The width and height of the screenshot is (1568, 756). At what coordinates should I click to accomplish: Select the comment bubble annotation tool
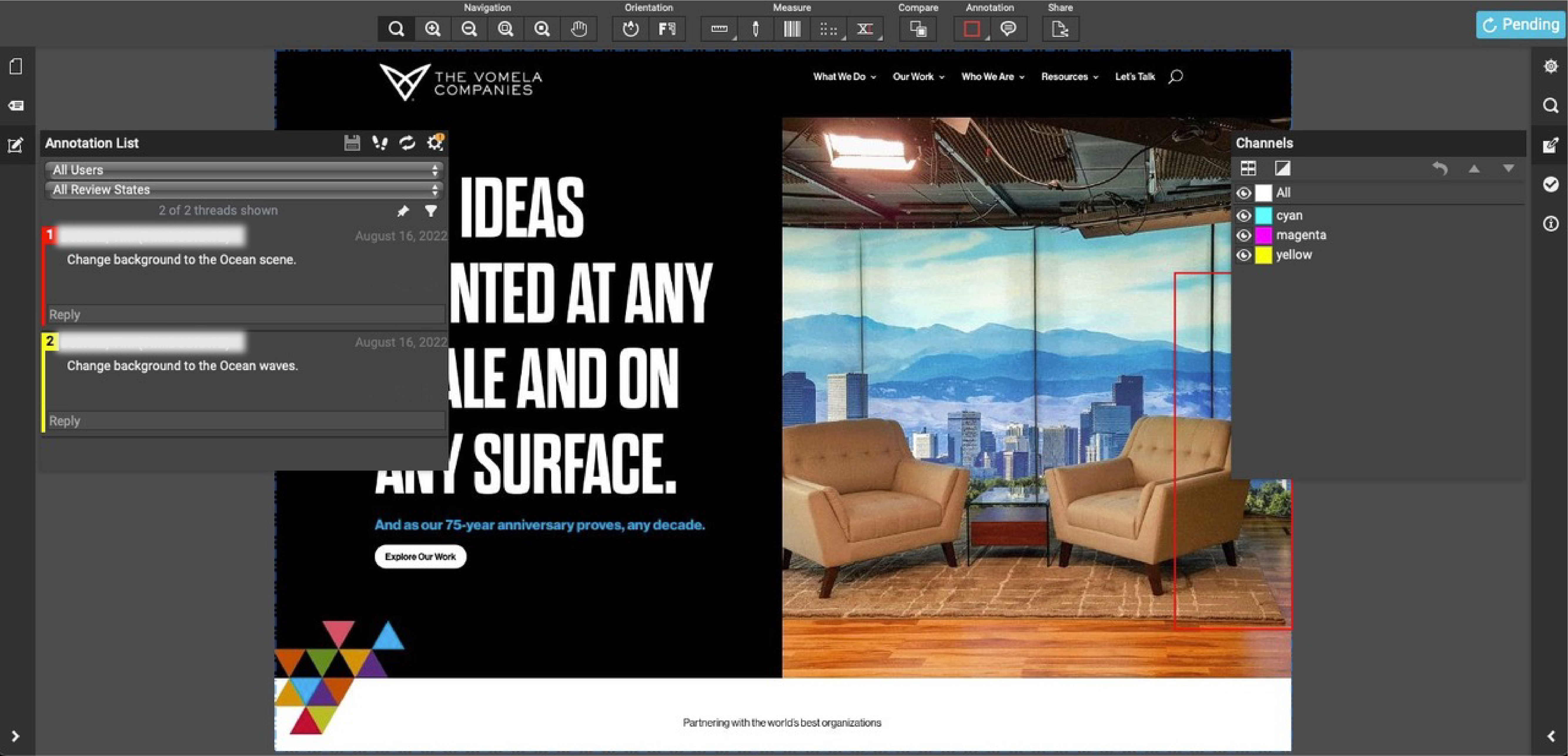click(1008, 29)
